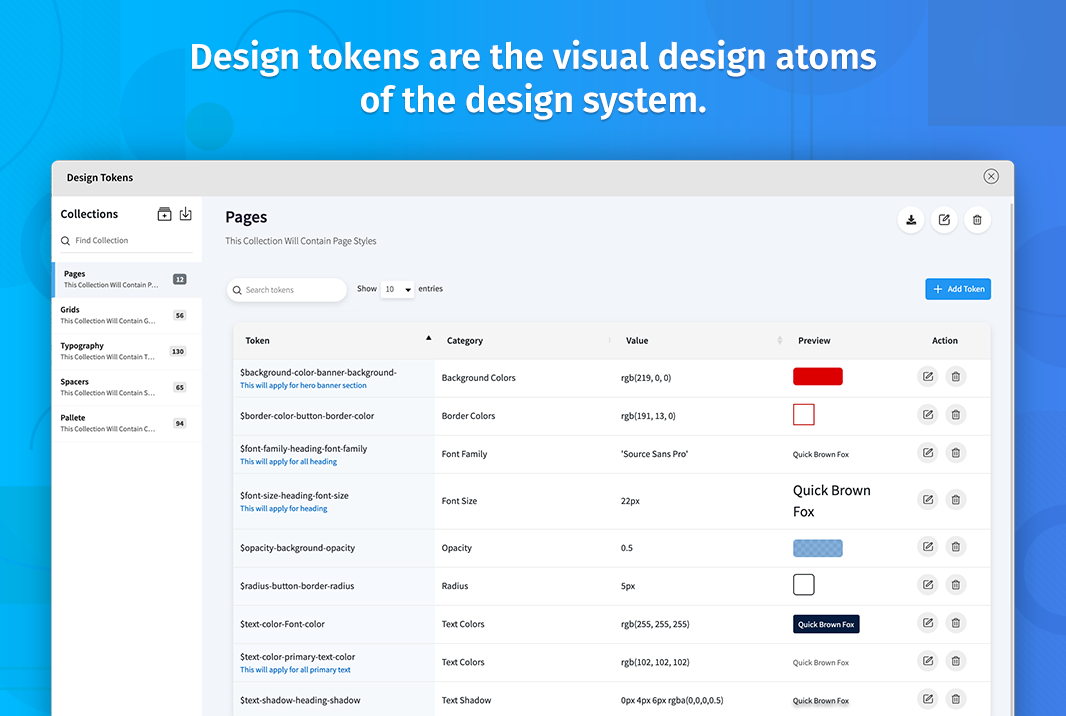Create a new collection via archive-plus icon

(x=164, y=213)
